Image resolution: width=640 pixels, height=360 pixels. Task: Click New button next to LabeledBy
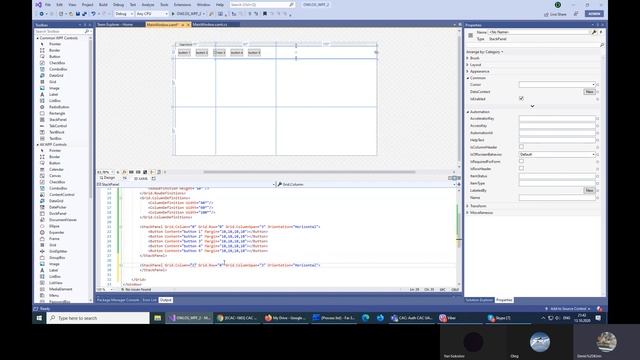[589, 190]
